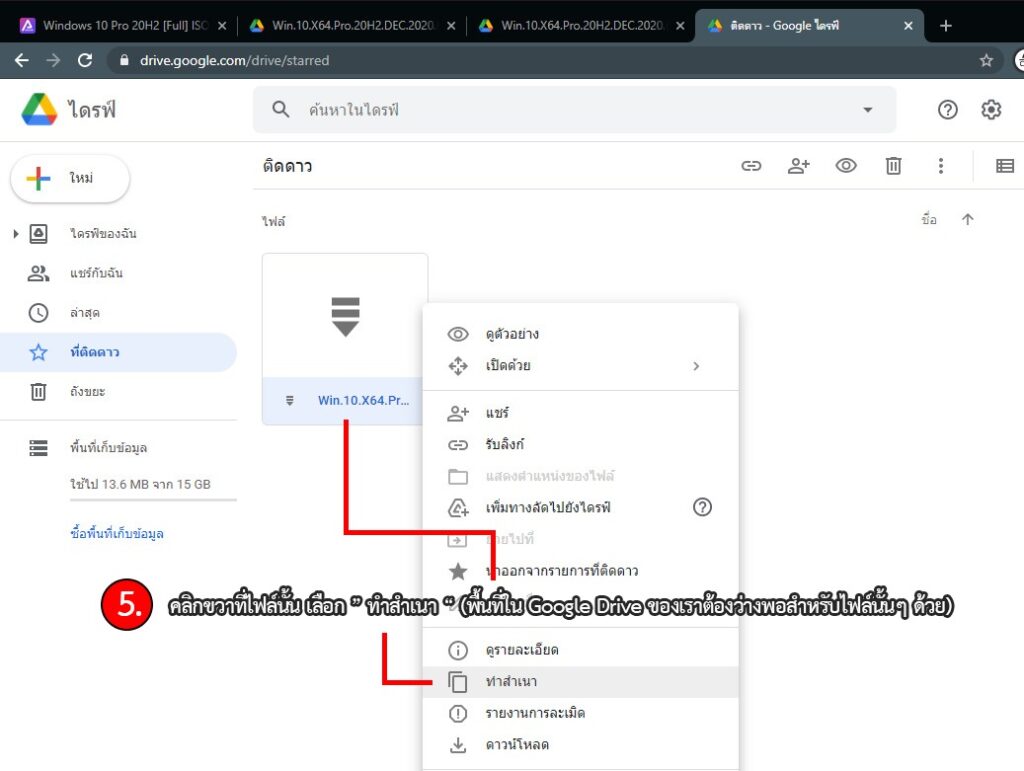The height and width of the screenshot is (771, 1024).
Task: Choose เปิดด้วย open with in context menu
Action: click(x=581, y=366)
